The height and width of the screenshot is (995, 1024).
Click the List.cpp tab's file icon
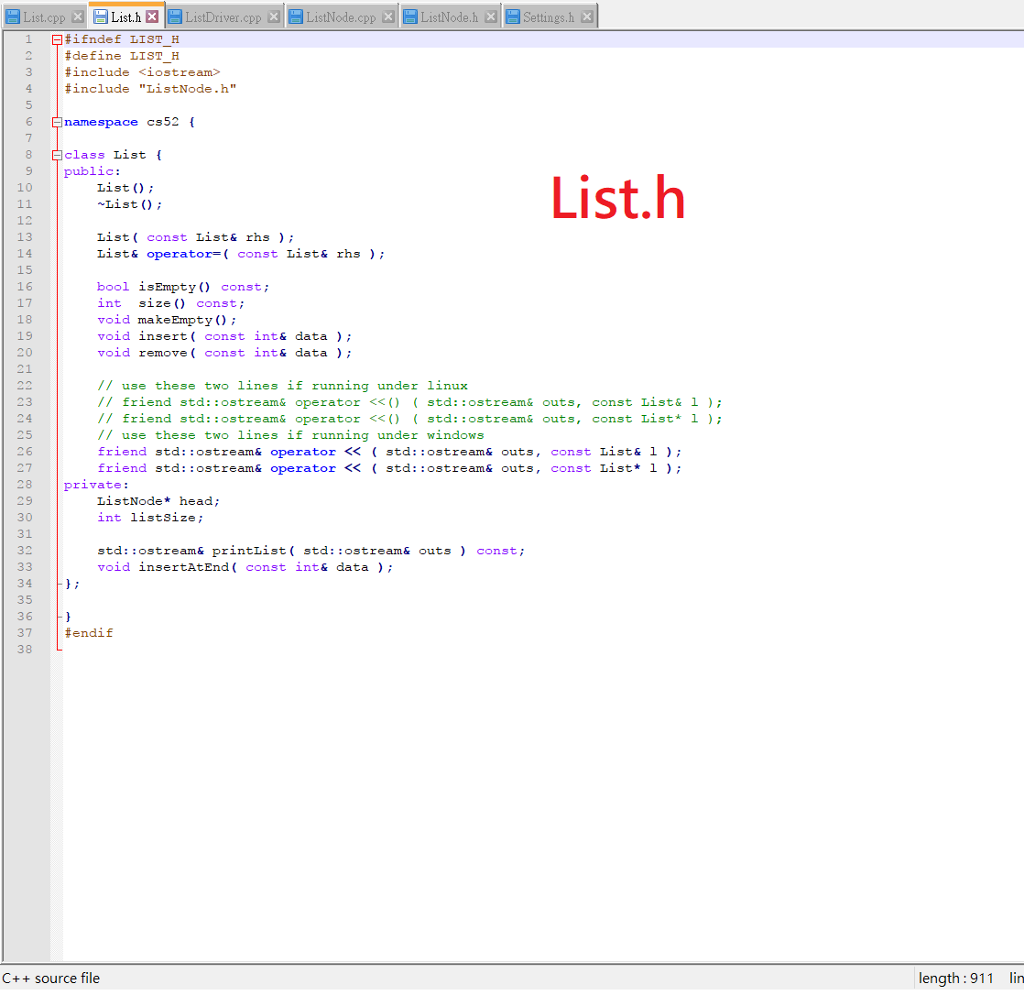point(12,16)
